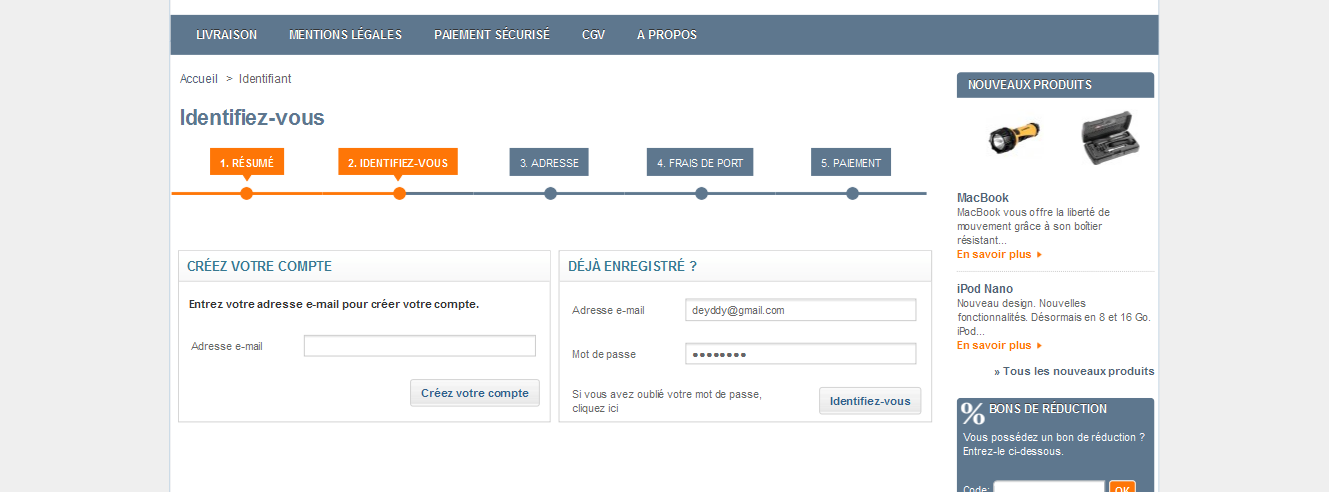1329x492 pixels.
Task: Focus the registered e-mail address field
Action: 801,310
